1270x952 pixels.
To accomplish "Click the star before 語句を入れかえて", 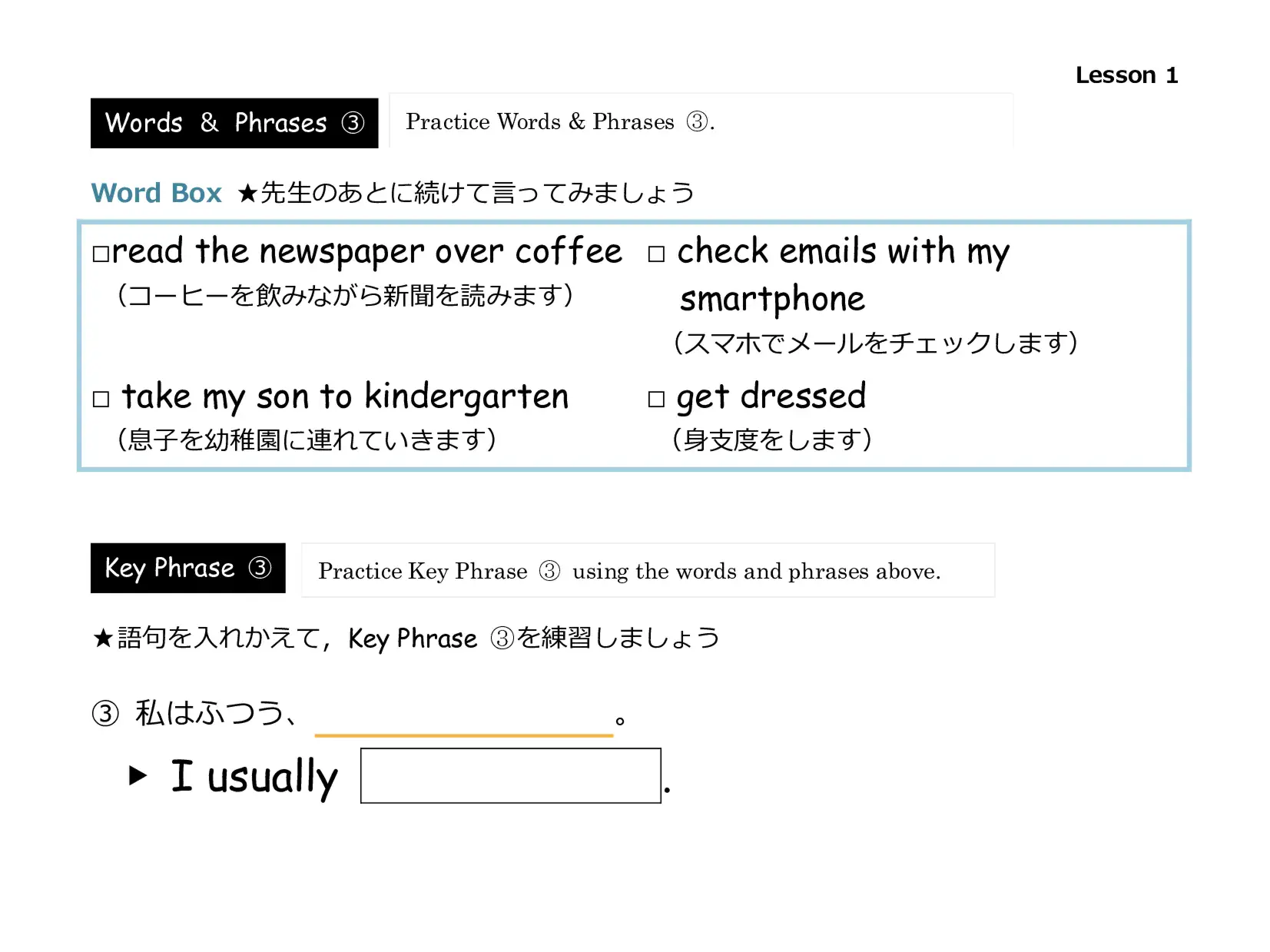I will [103, 638].
